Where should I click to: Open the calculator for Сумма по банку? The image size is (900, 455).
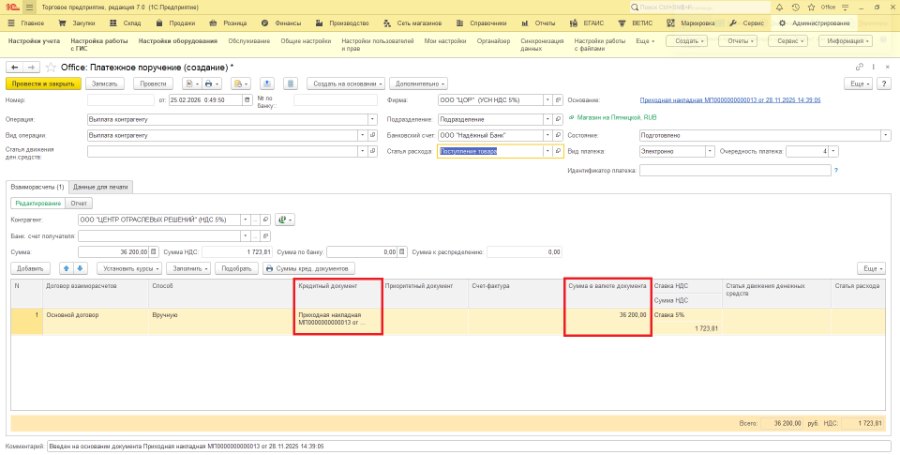pyautogui.click(x=403, y=252)
